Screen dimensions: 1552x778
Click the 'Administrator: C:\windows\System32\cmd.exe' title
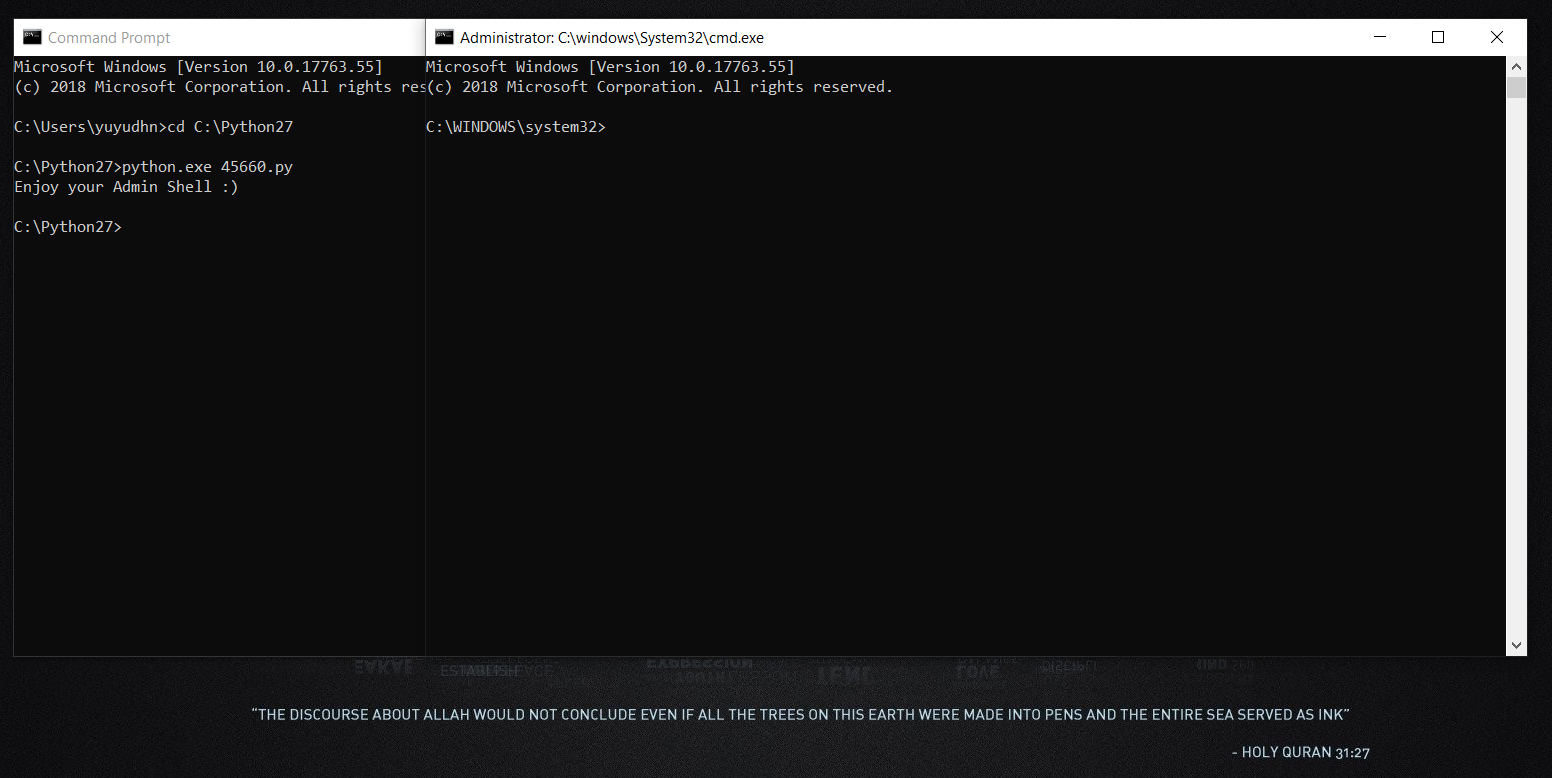612,38
